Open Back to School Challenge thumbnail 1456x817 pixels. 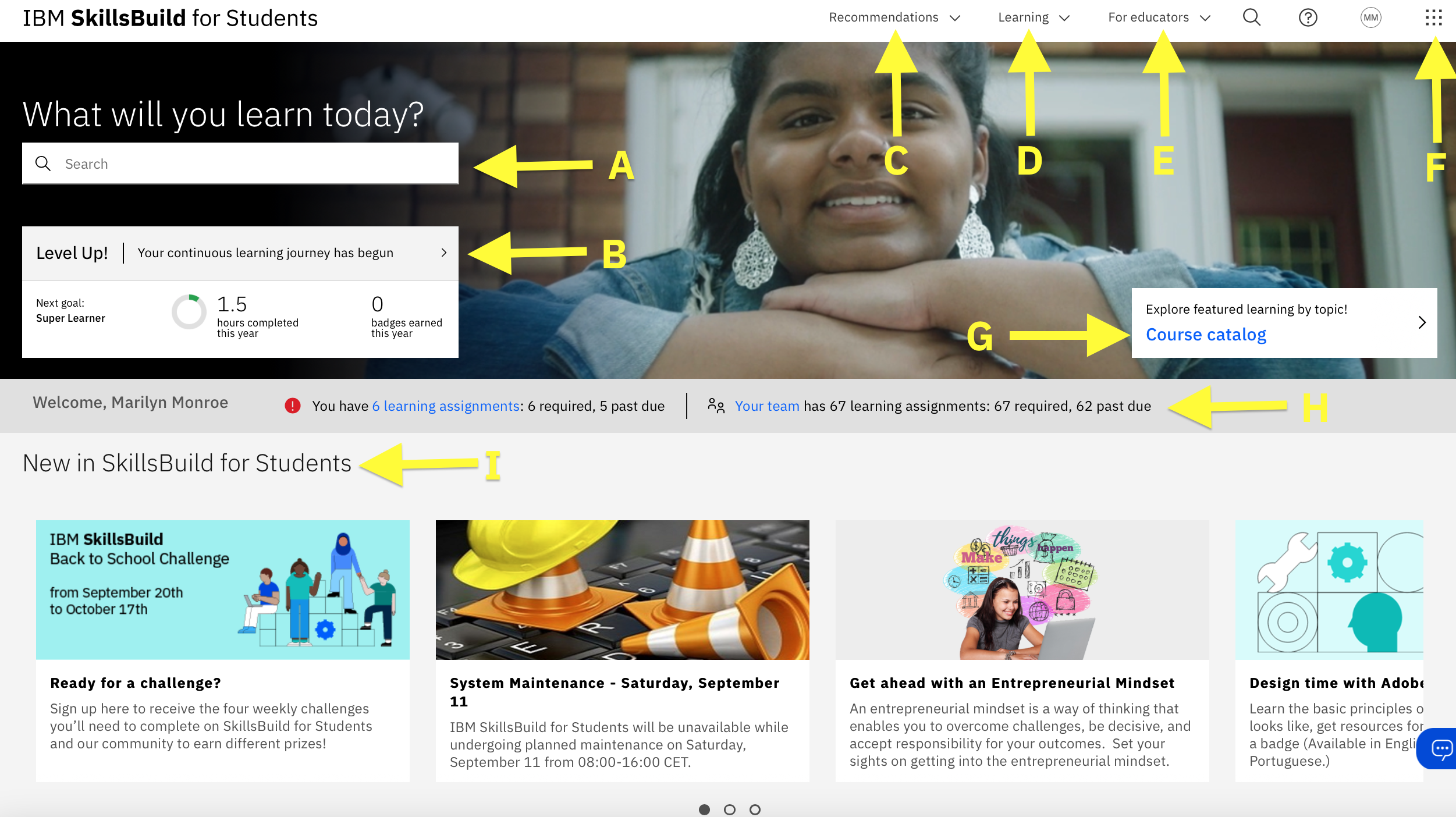(223, 589)
